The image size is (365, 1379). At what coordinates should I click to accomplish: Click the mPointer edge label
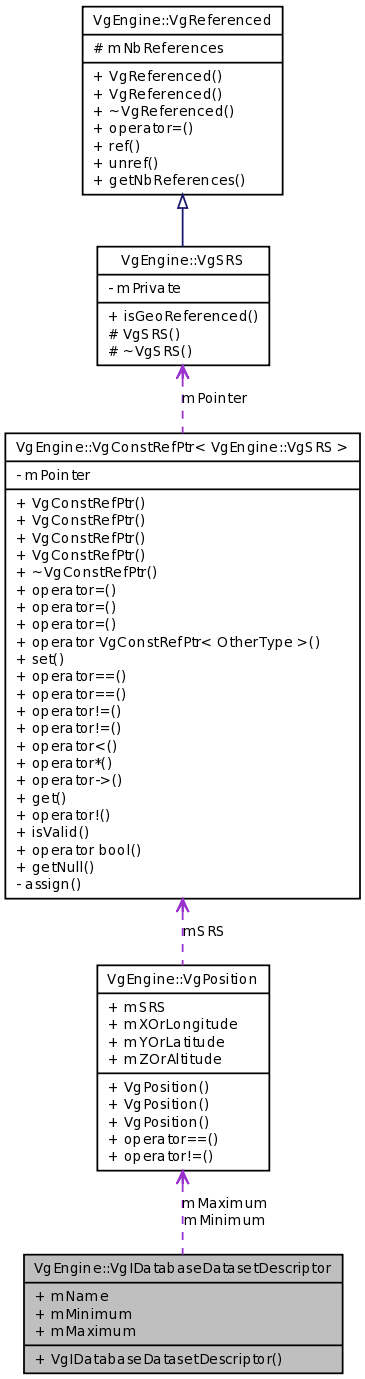[214, 398]
